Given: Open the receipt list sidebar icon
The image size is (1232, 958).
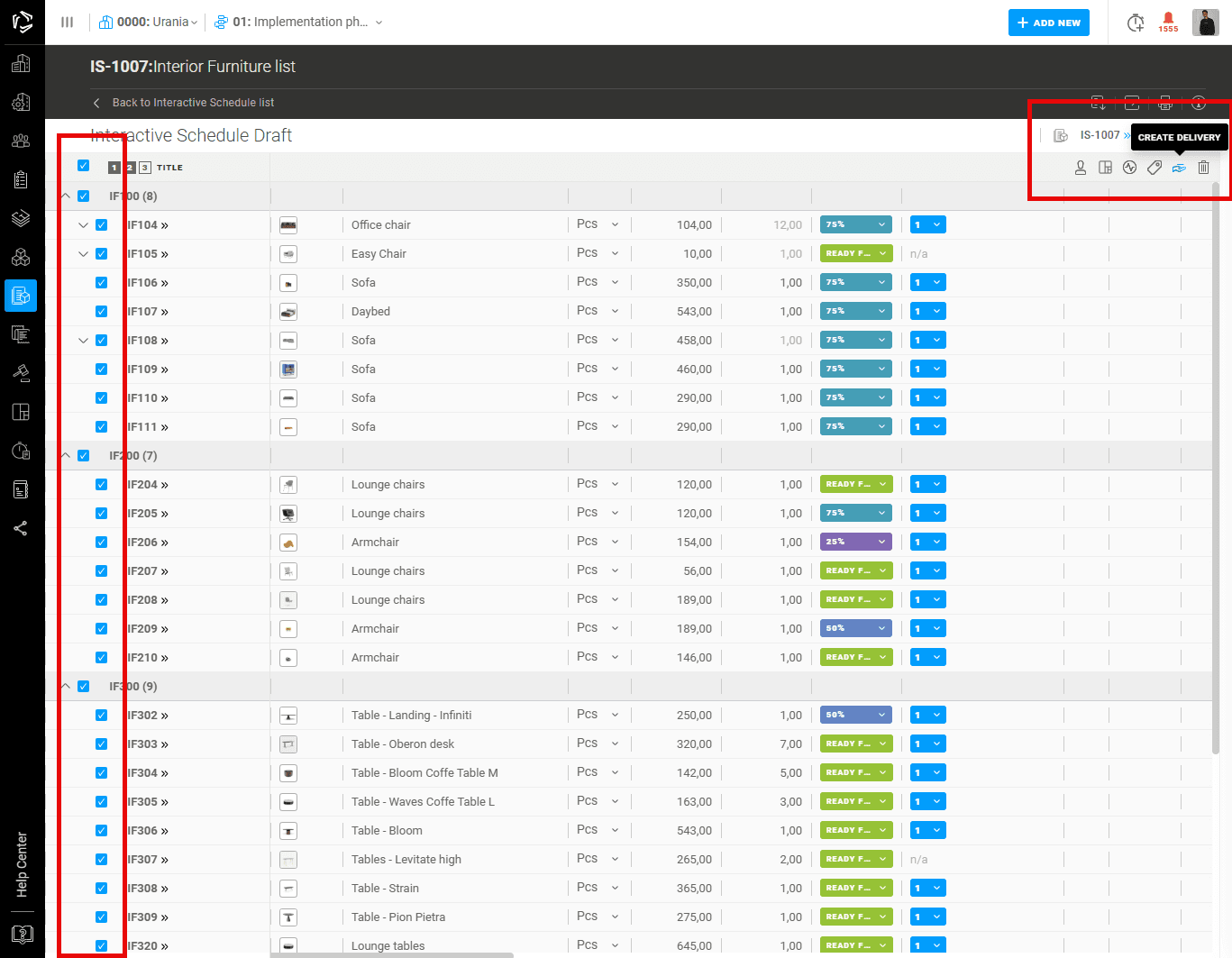Looking at the screenshot, I should tap(21, 334).
